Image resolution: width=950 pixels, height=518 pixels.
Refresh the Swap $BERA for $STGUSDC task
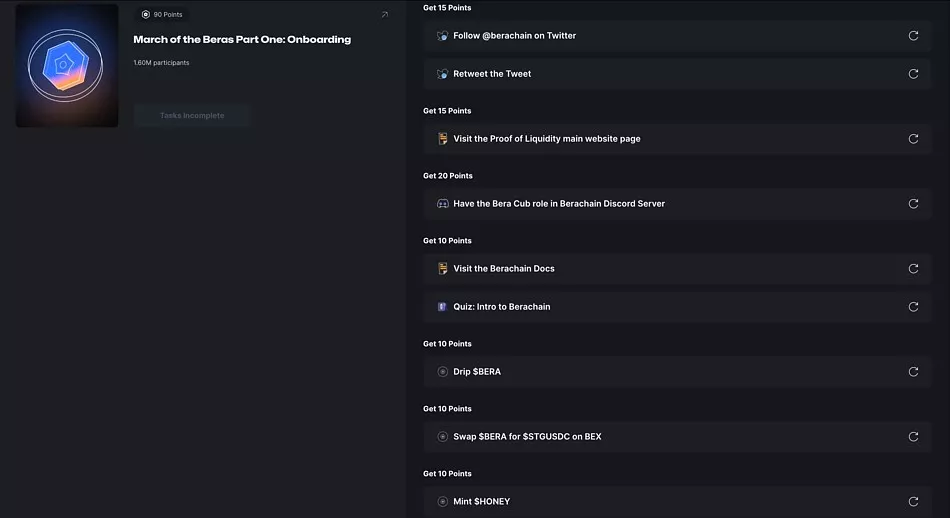tap(913, 437)
